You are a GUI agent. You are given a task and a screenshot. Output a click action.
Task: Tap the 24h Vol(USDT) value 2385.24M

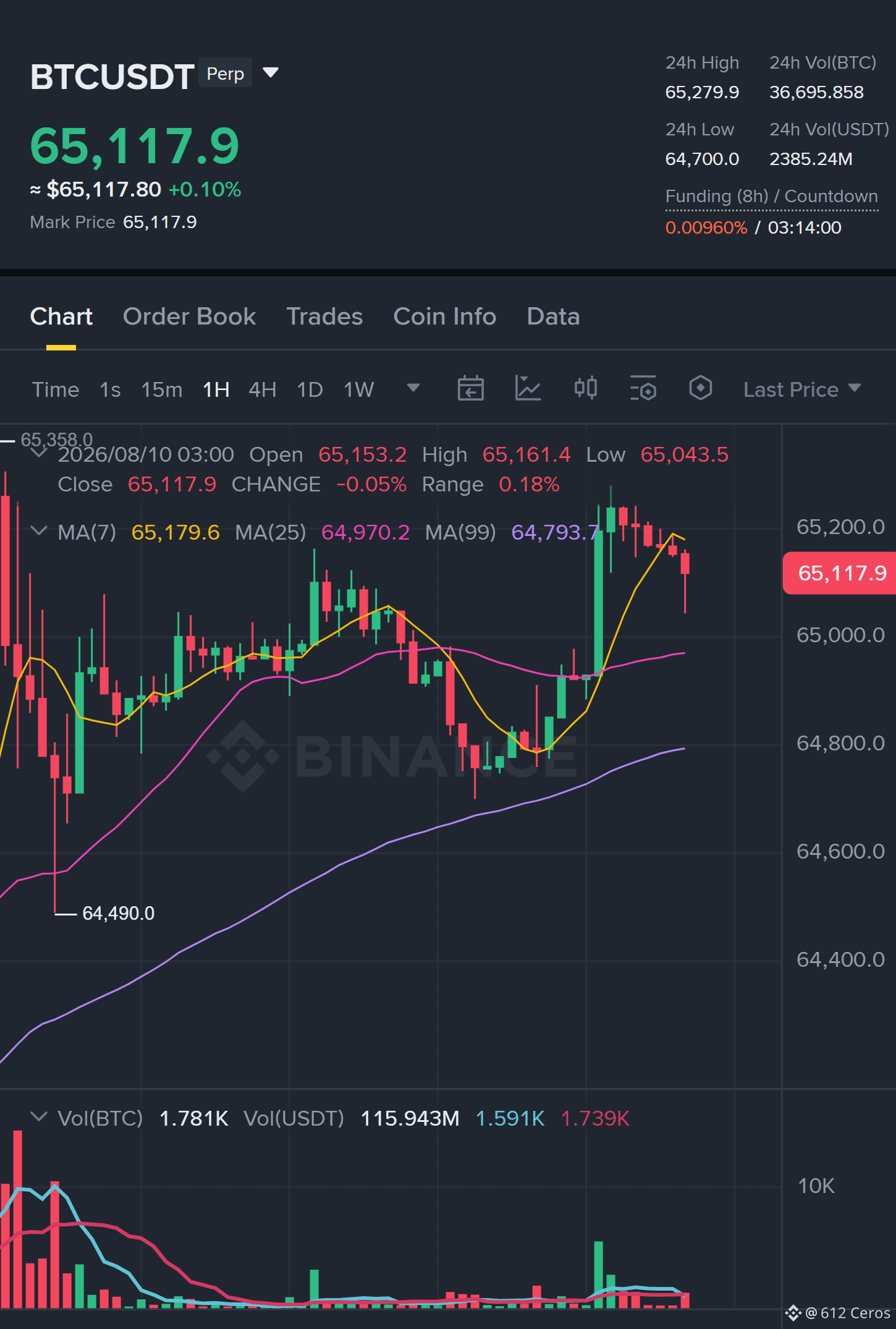(x=811, y=159)
